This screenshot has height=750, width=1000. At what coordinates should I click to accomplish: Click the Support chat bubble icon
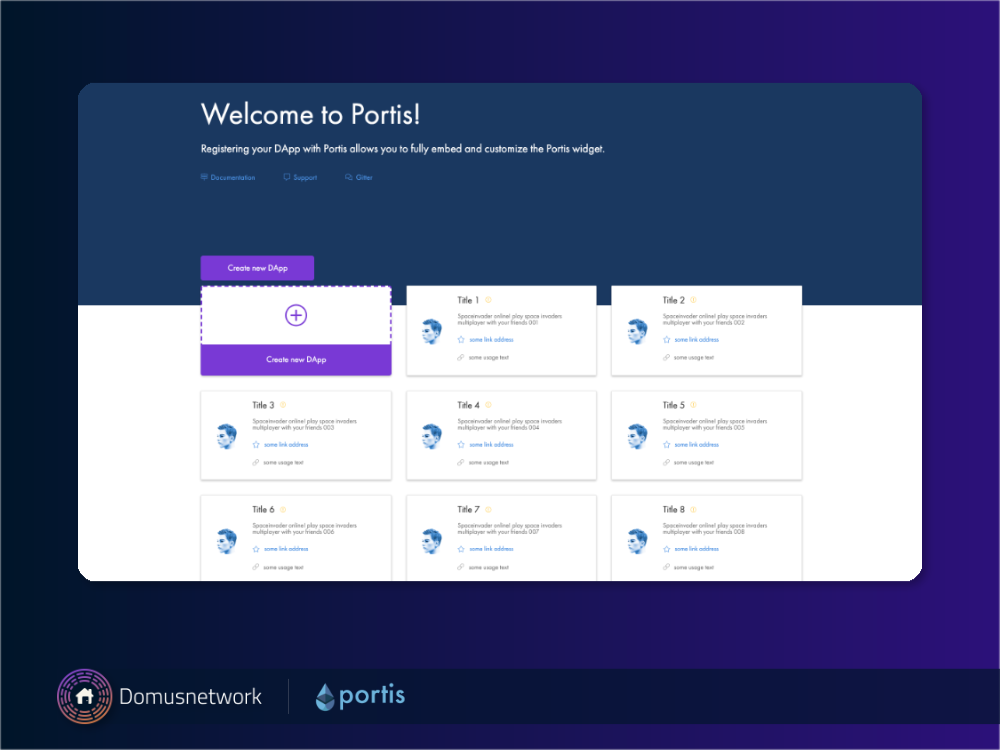[287, 177]
